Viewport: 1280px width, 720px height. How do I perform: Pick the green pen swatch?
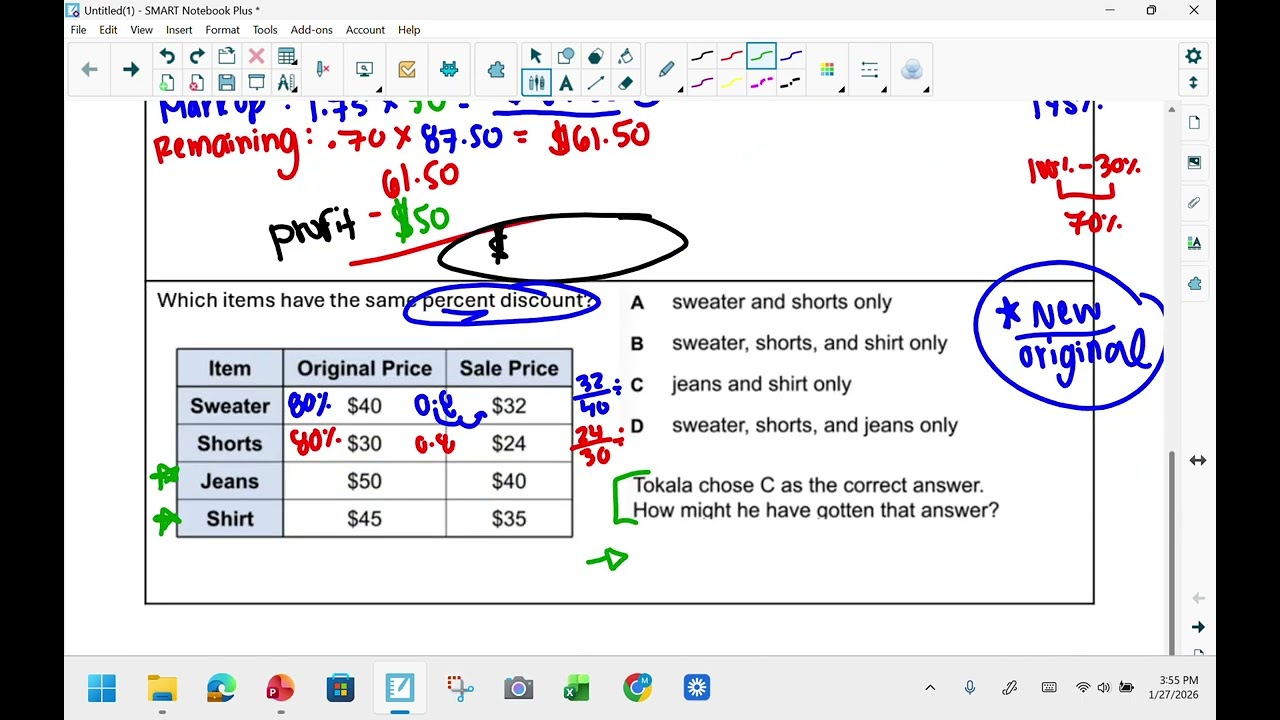[x=761, y=56]
